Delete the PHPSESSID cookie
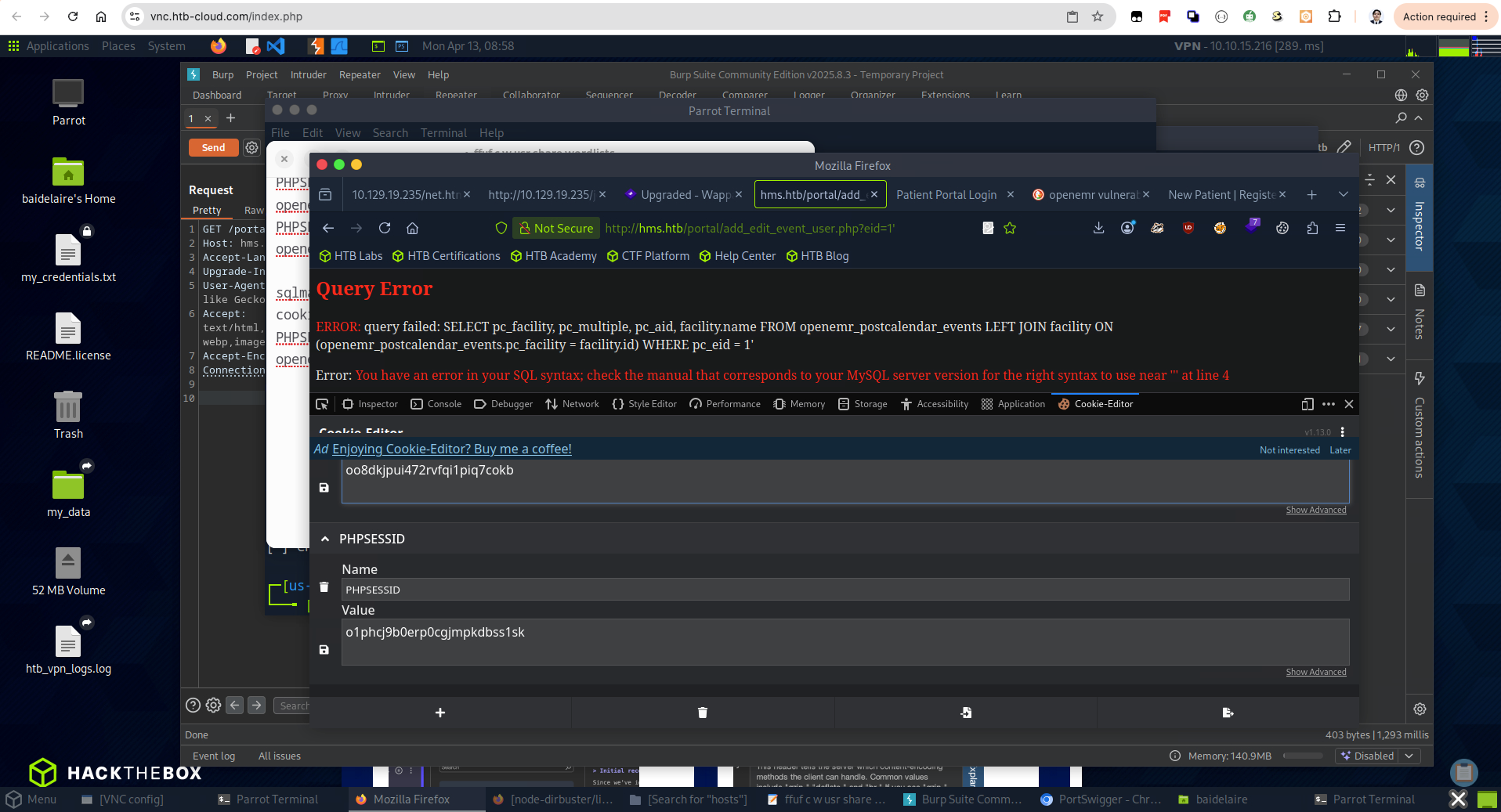The width and height of the screenshot is (1501, 812). pyautogui.click(x=324, y=587)
